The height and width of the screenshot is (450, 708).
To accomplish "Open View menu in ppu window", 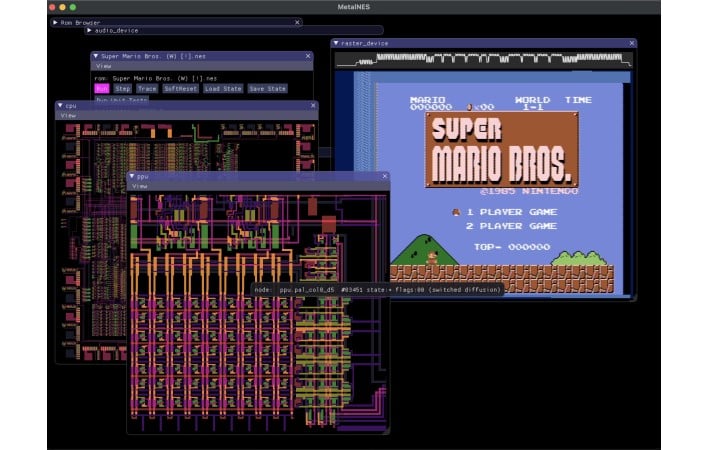I will [140, 186].
